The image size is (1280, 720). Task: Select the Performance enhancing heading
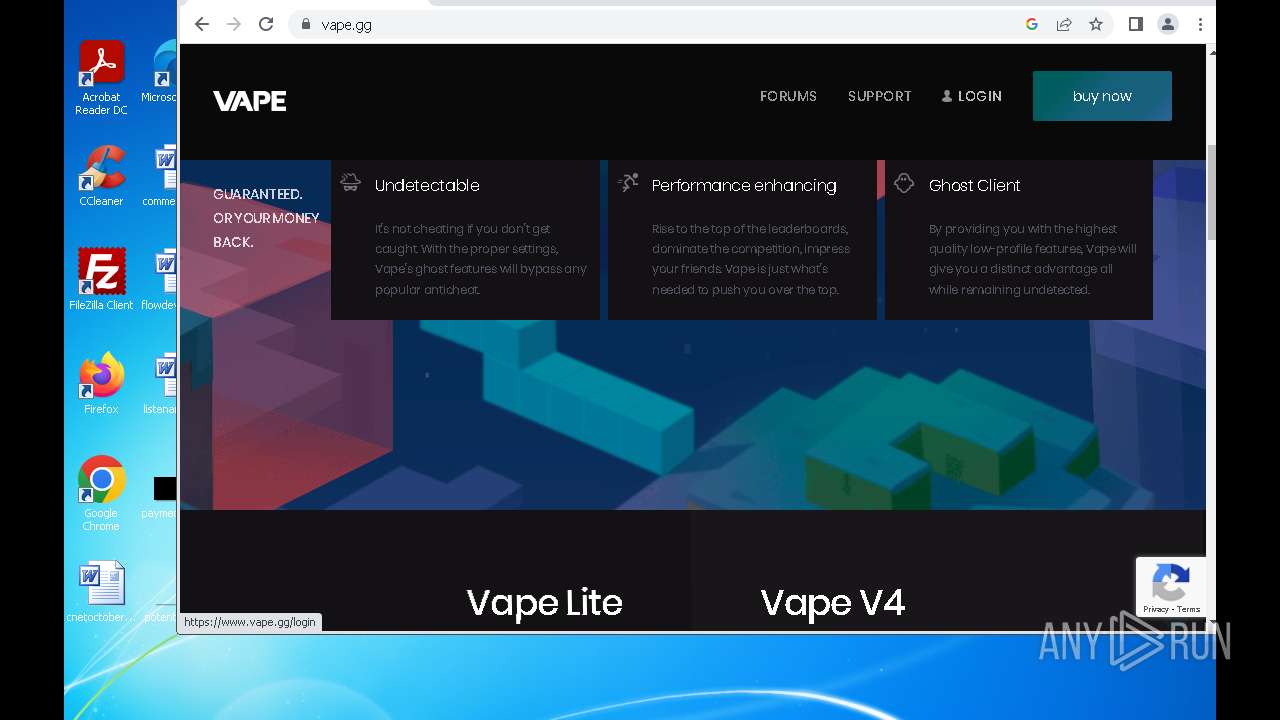click(x=744, y=185)
